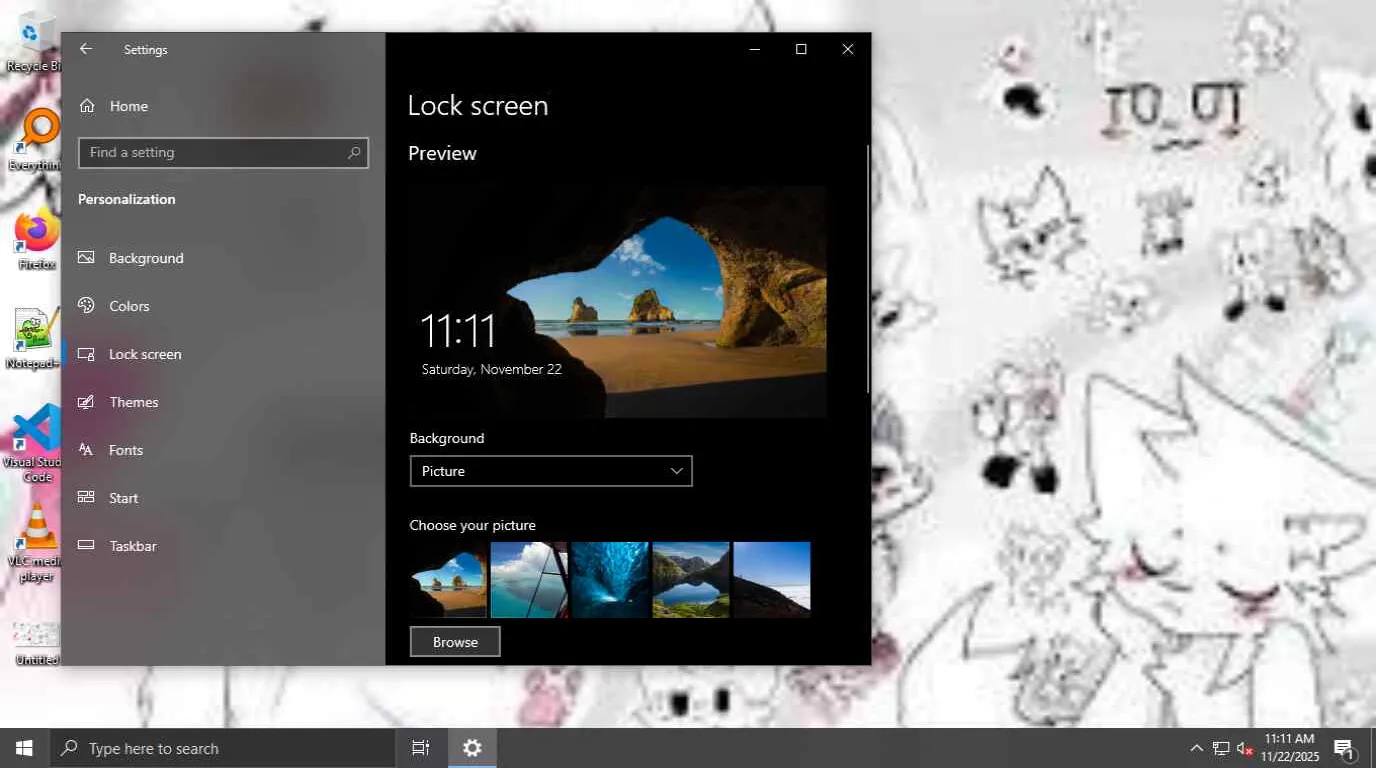The image size is (1376, 768).
Task: Click the Settings gear on the taskbar
Action: coord(472,748)
